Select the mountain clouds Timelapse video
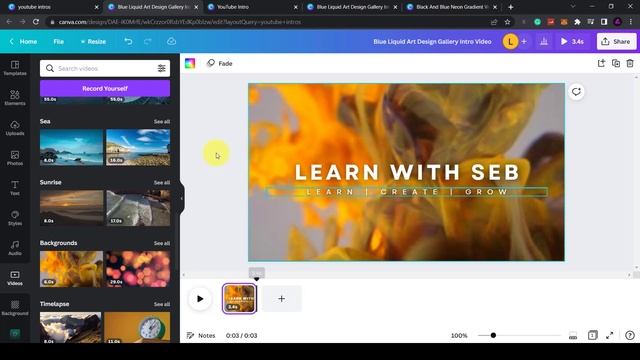This screenshot has height=360, width=640. click(71, 327)
